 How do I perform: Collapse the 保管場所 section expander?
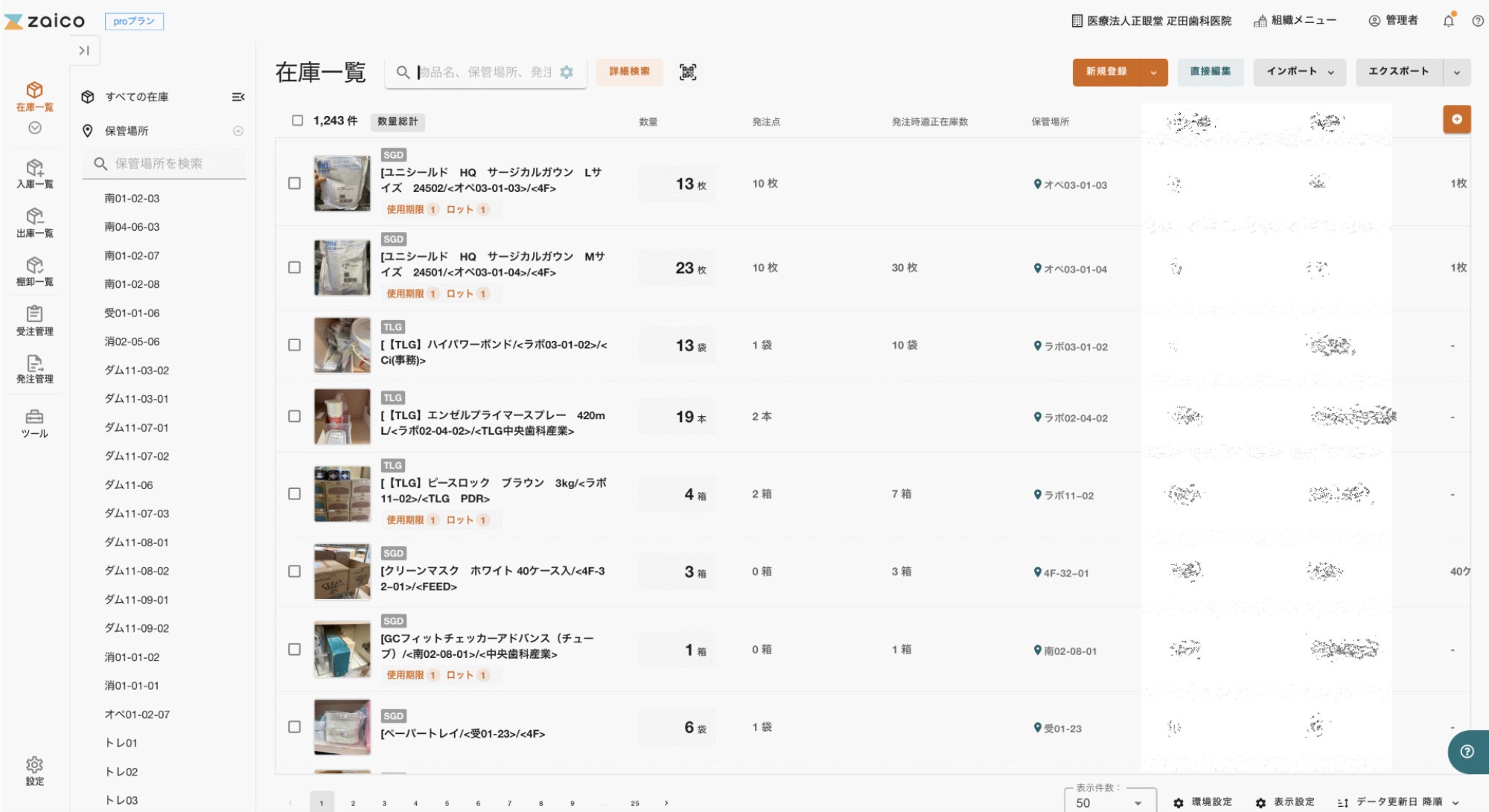pos(238,131)
